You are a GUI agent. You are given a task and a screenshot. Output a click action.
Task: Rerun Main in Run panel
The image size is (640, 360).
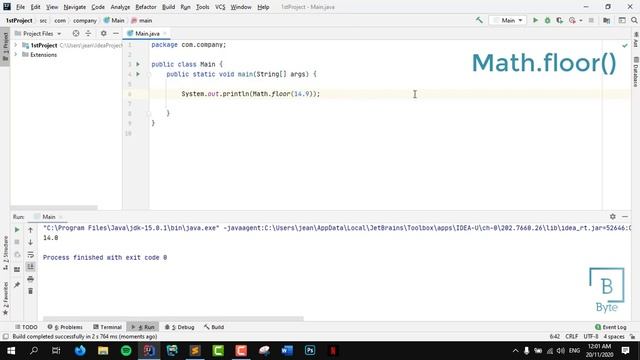tap(17, 230)
